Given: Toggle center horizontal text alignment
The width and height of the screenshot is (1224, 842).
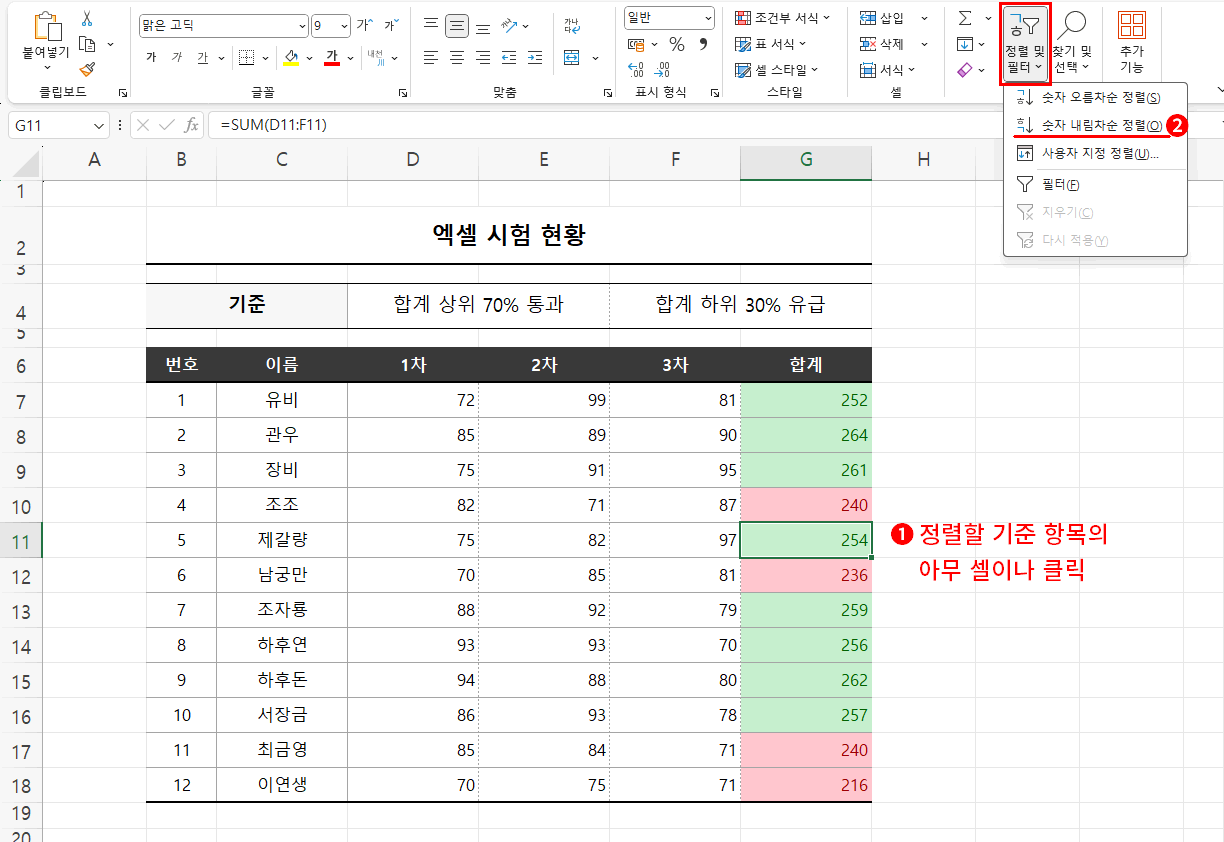Looking at the screenshot, I should pyautogui.click(x=457, y=58).
